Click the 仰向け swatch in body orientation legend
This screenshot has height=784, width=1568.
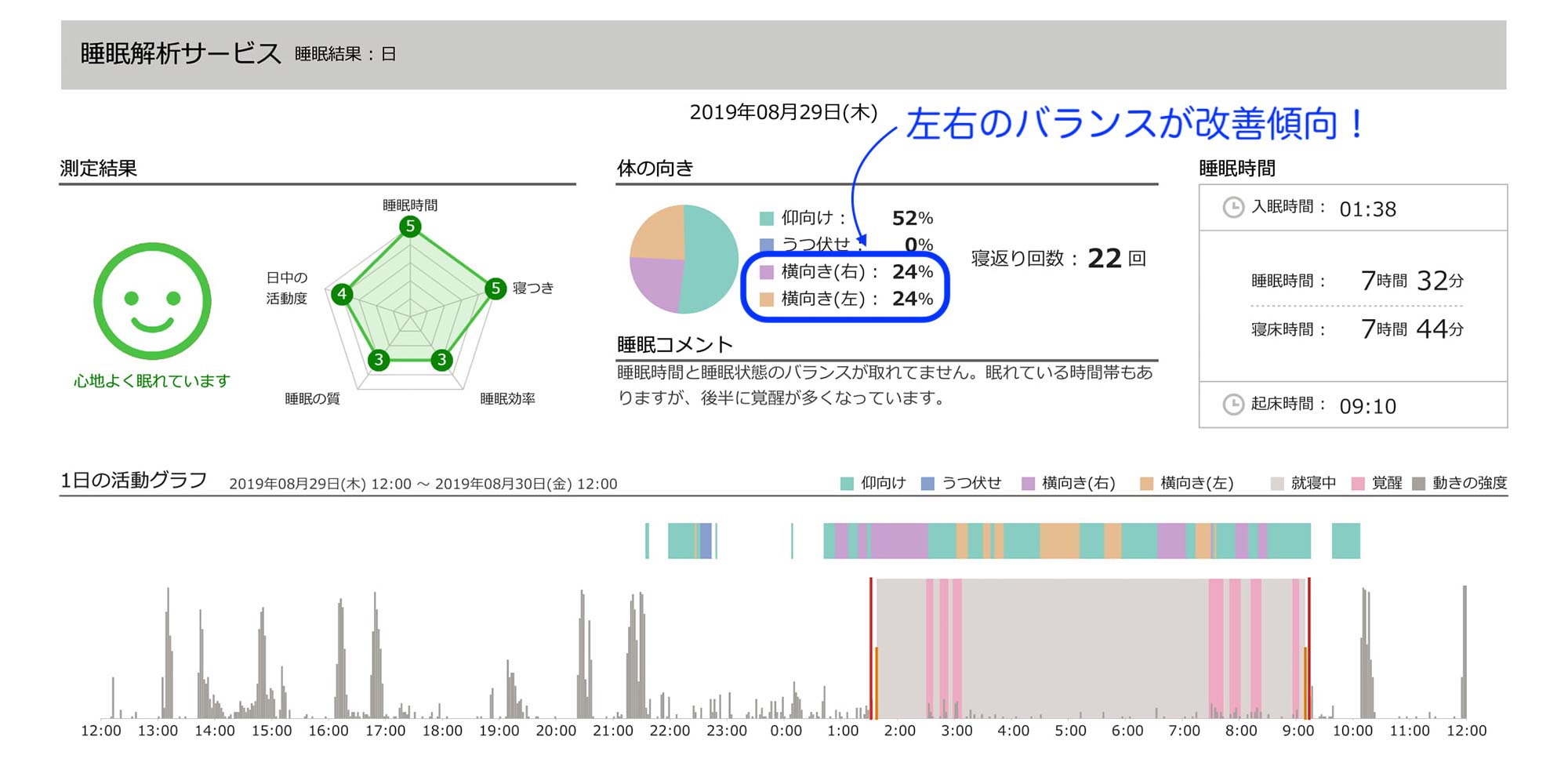[x=767, y=218]
